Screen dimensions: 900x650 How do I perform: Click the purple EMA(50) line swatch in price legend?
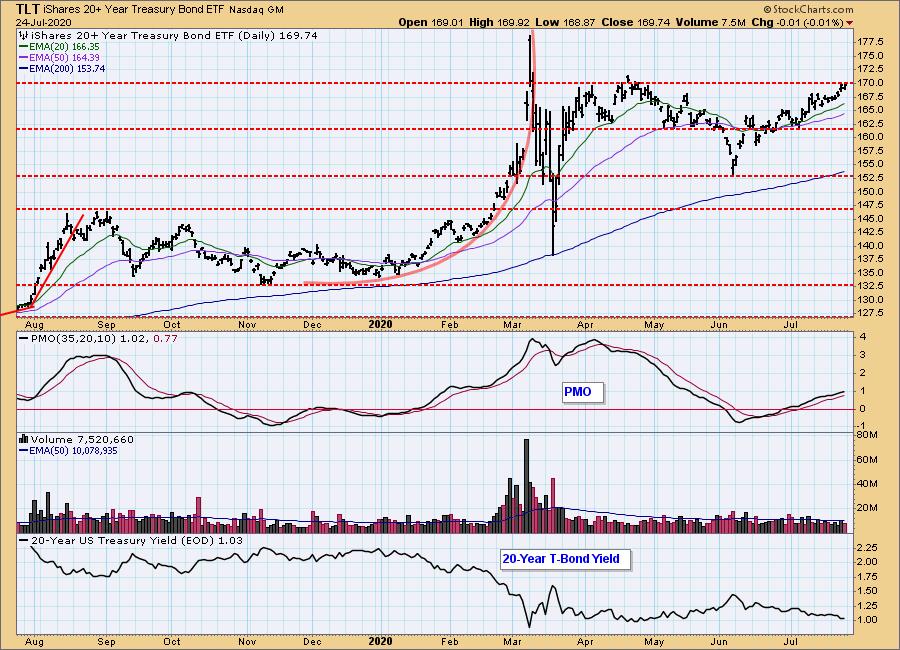24,57
